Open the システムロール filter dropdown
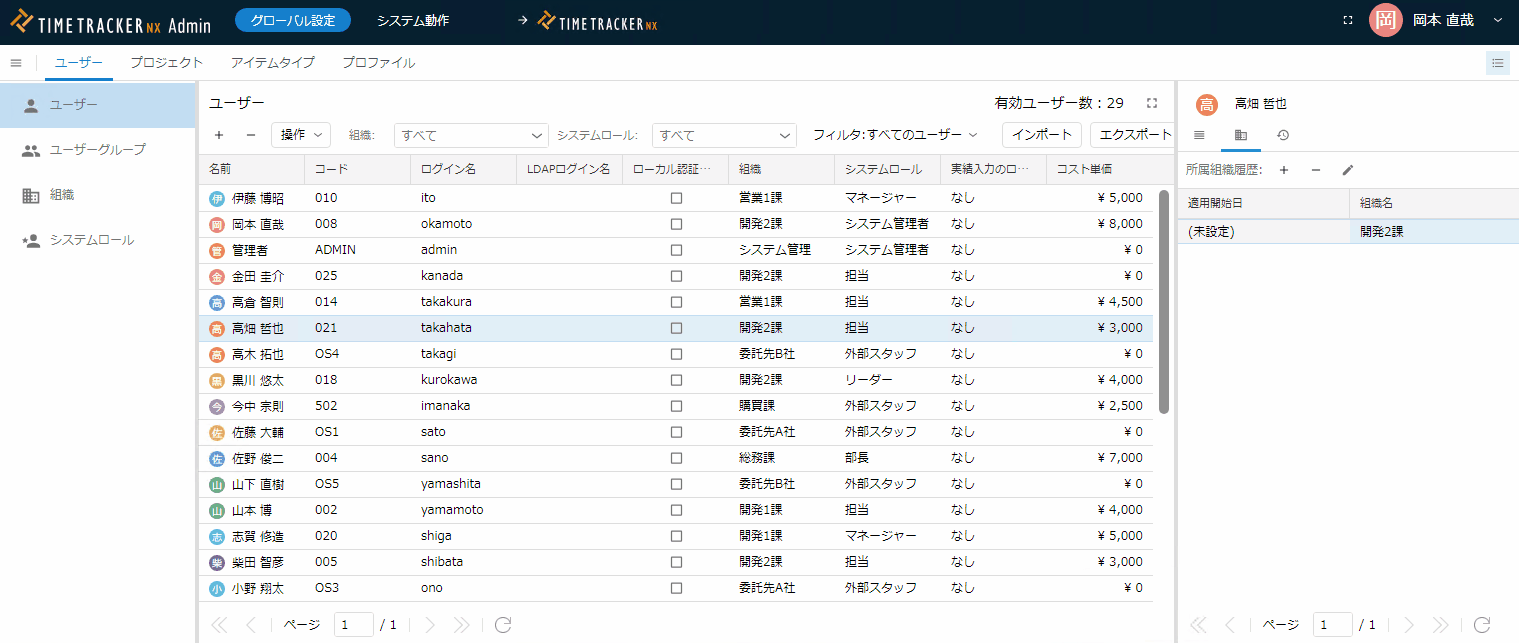Image resolution: width=1519 pixels, height=643 pixels. click(723, 135)
